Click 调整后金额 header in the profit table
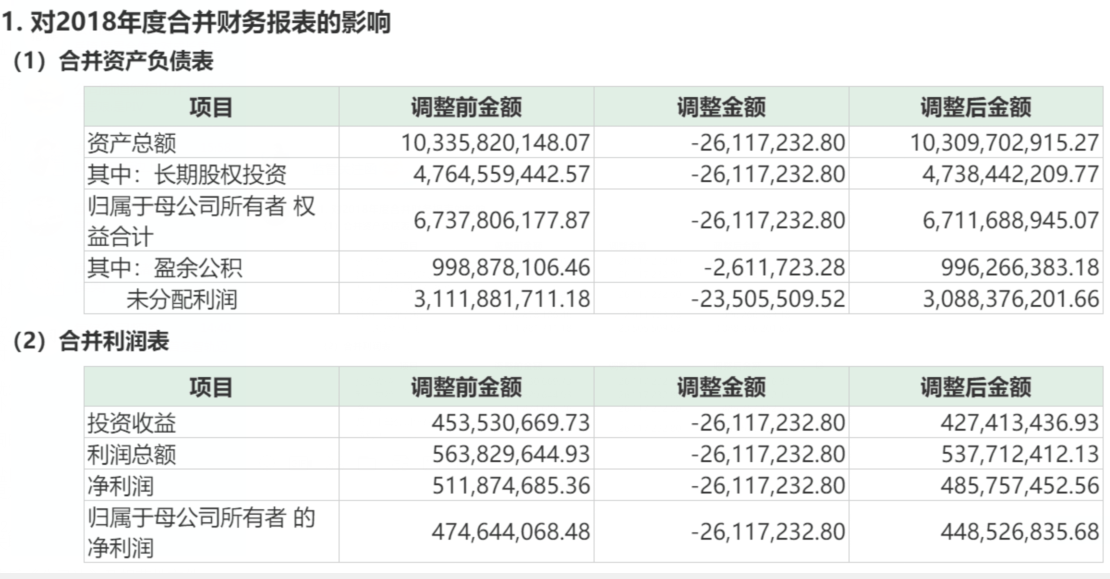This screenshot has width=1110, height=579. click(x=975, y=387)
